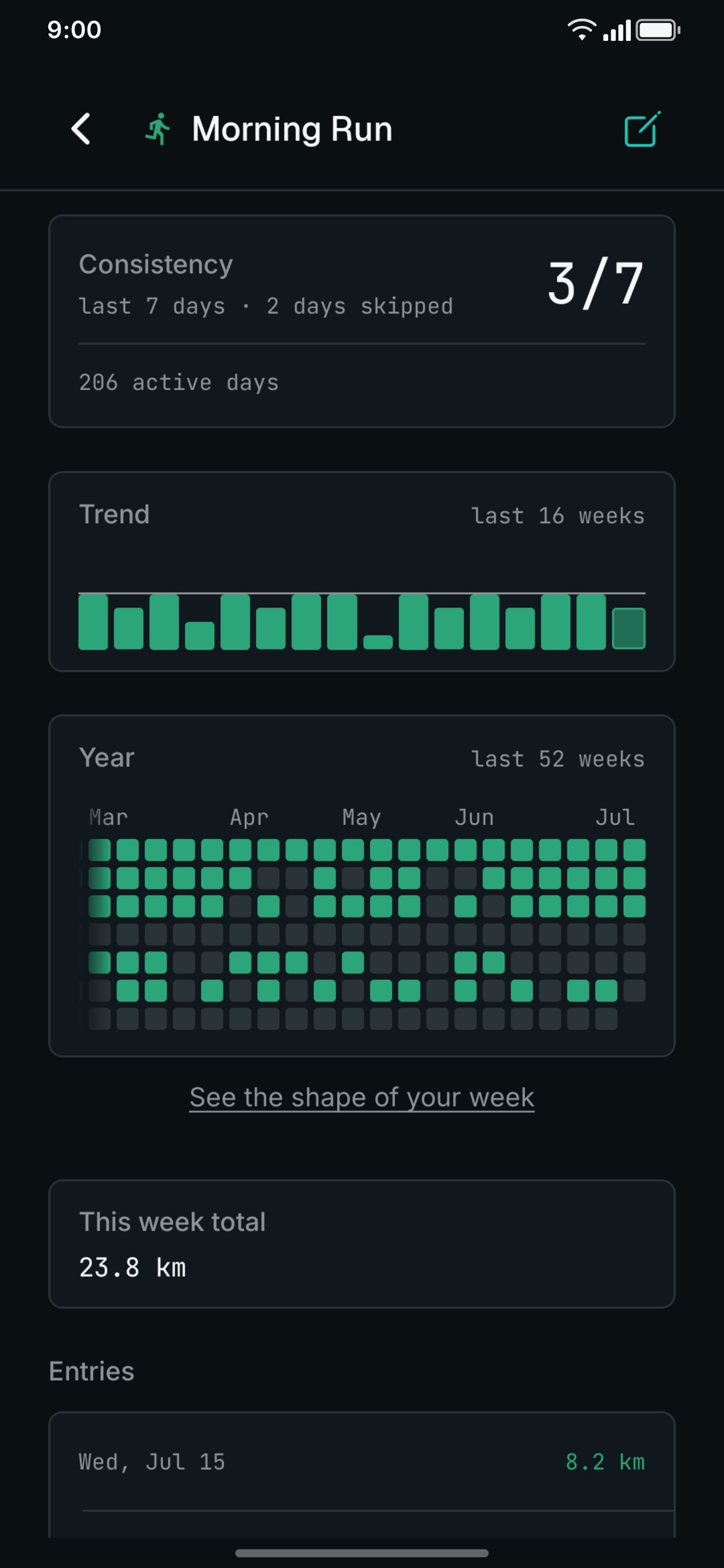Tap the back chevron arrow

(x=81, y=129)
